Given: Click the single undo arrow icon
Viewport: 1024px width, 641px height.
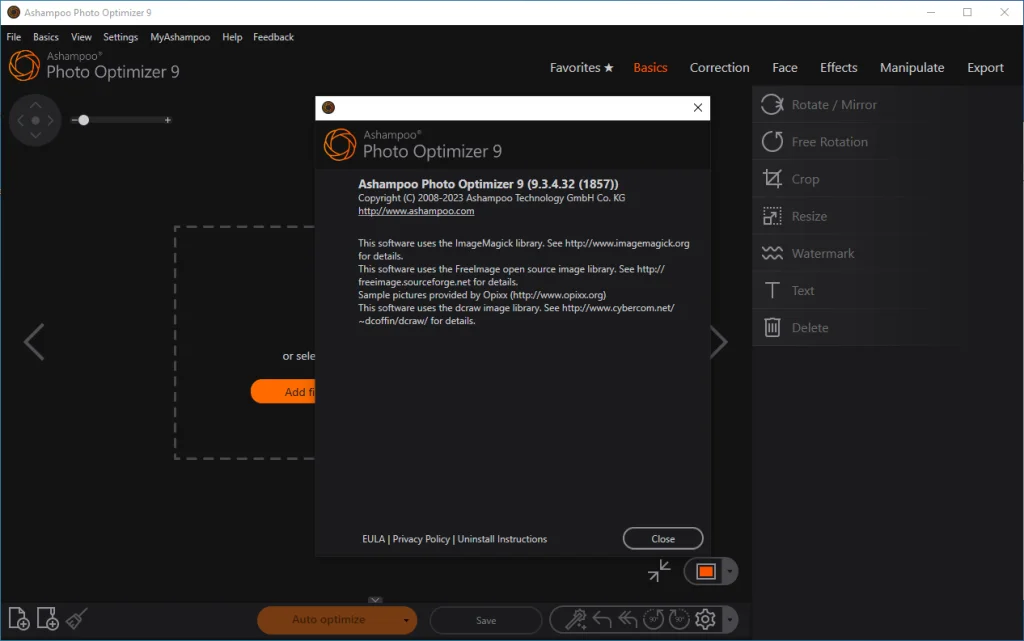Looking at the screenshot, I should (602, 619).
